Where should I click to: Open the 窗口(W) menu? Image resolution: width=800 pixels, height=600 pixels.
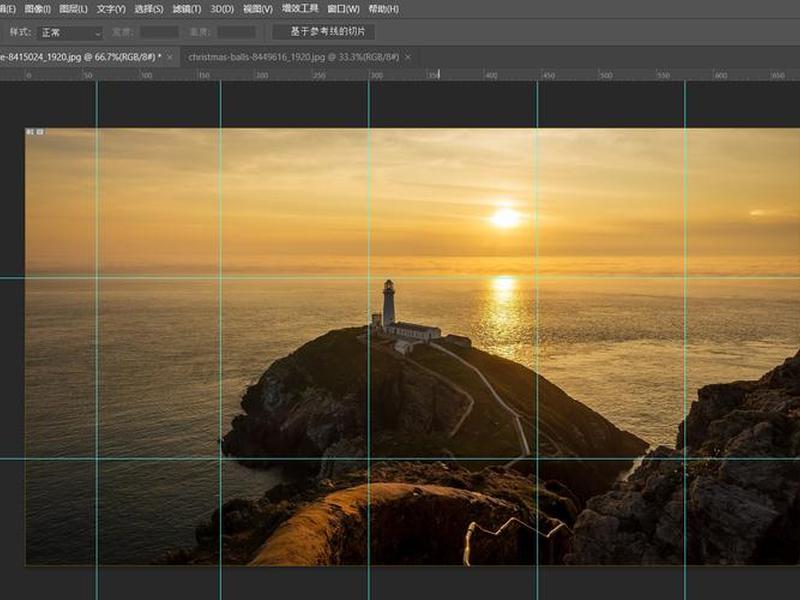(x=343, y=9)
